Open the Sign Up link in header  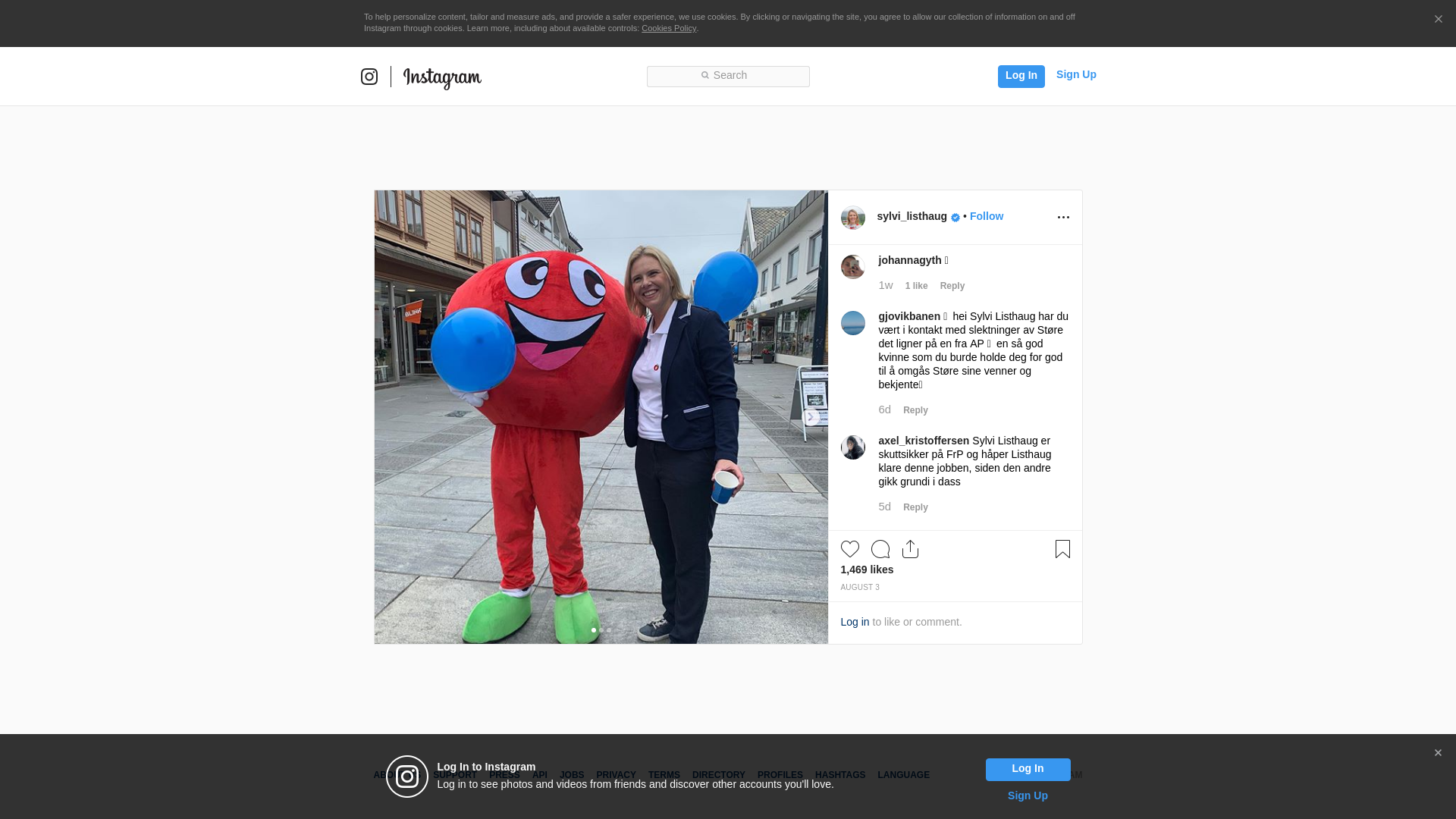1075,74
